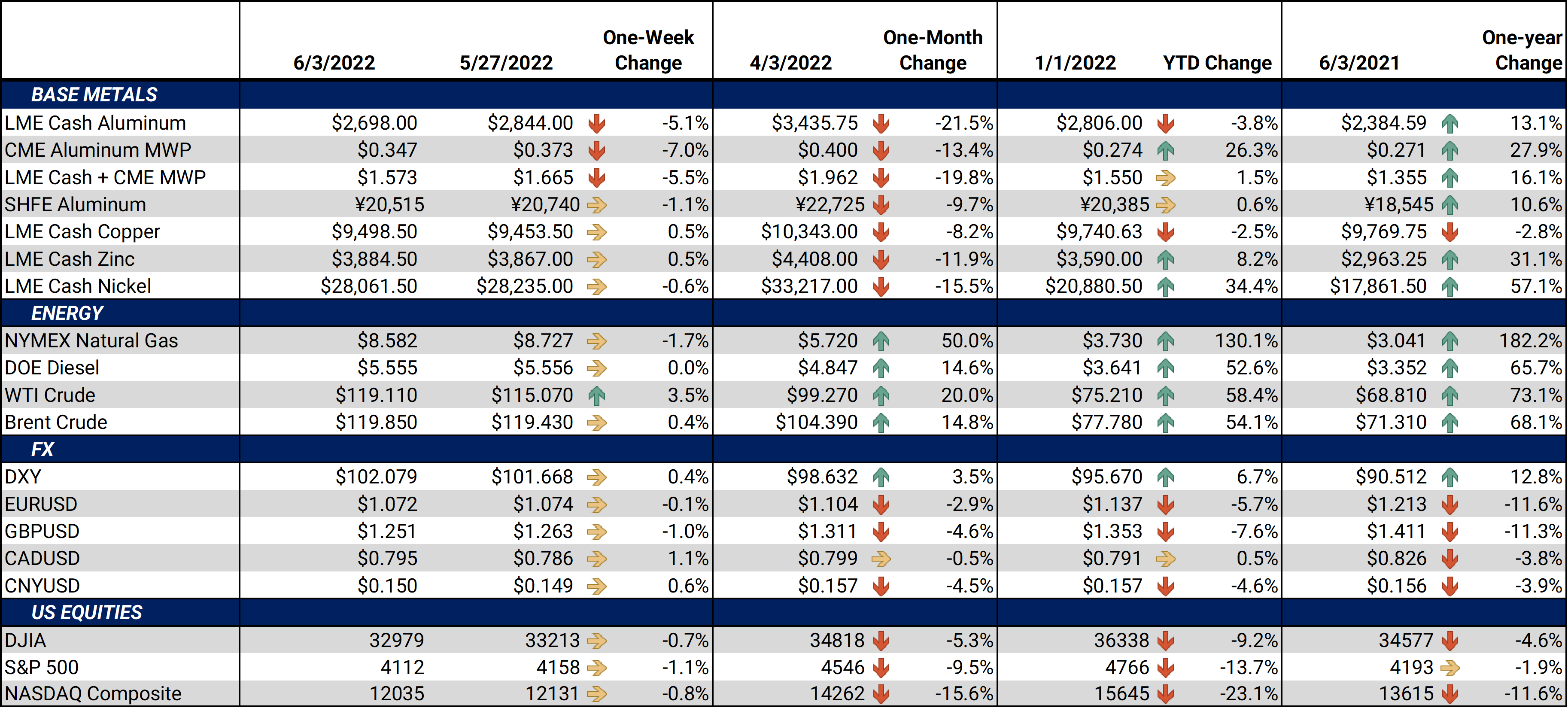This screenshot has width=1568, height=708.
Task: Select the US EQUITIES section header
Action: pyautogui.click(x=86, y=612)
